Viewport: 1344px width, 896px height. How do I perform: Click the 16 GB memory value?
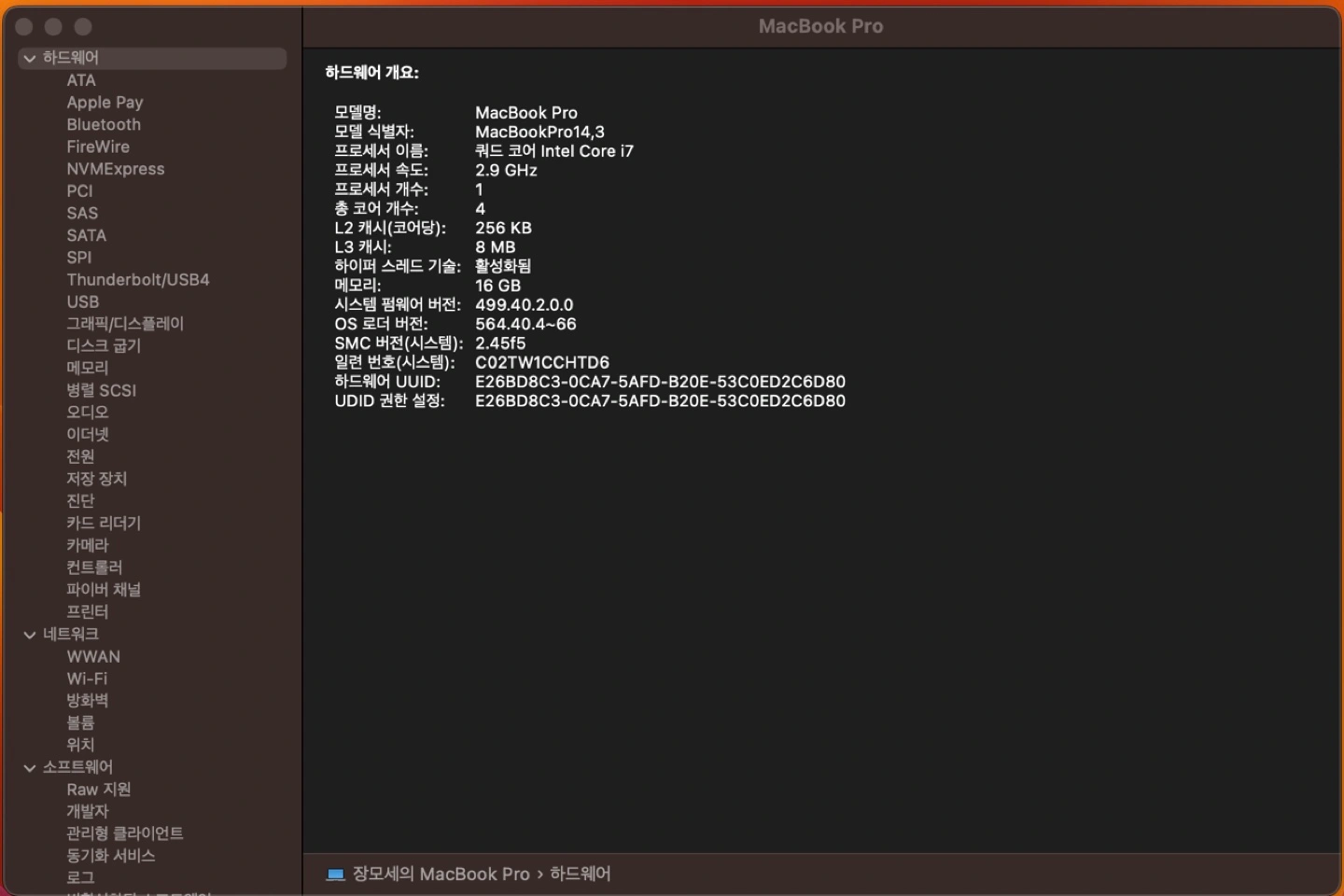click(x=497, y=287)
